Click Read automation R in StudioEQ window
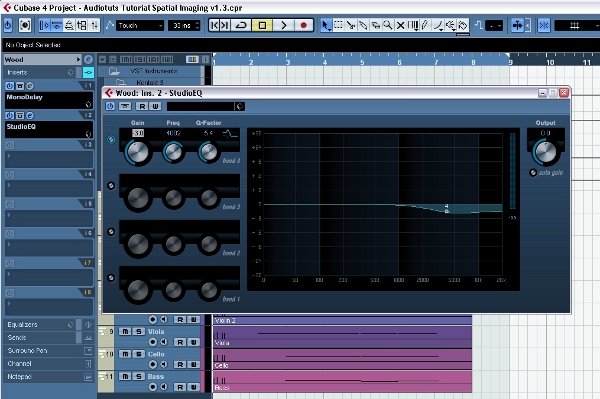Screen dimensions: 600x399 coord(142,106)
